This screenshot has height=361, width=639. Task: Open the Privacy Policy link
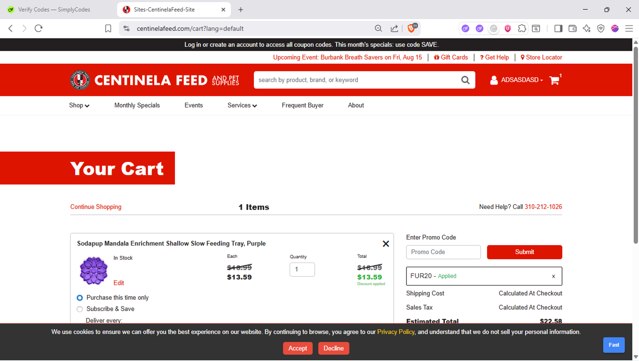pos(395,332)
